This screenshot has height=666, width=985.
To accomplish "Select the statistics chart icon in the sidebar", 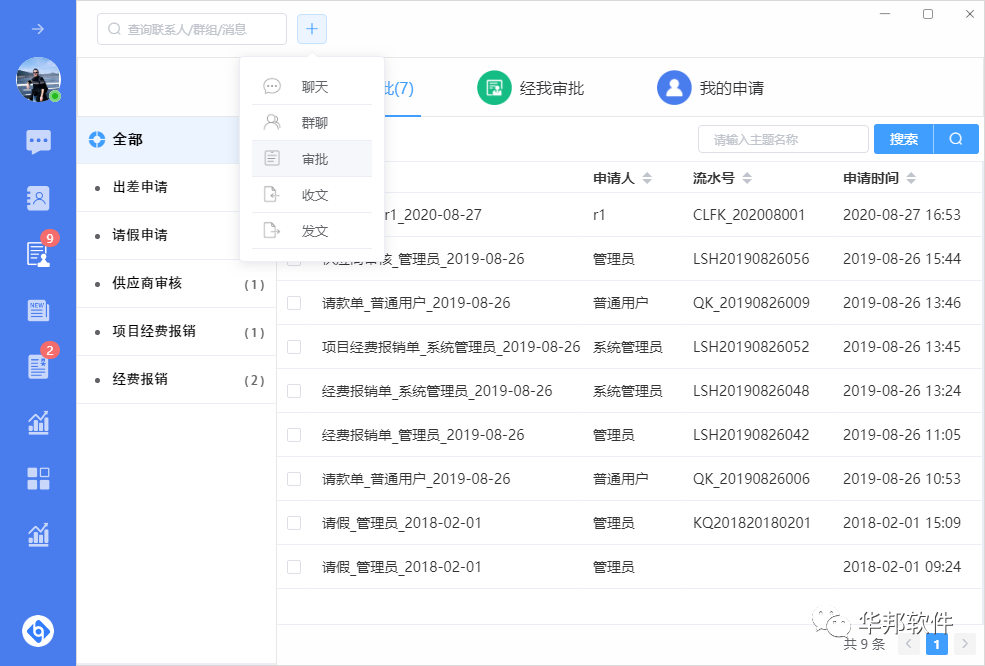I will click(38, 423).
